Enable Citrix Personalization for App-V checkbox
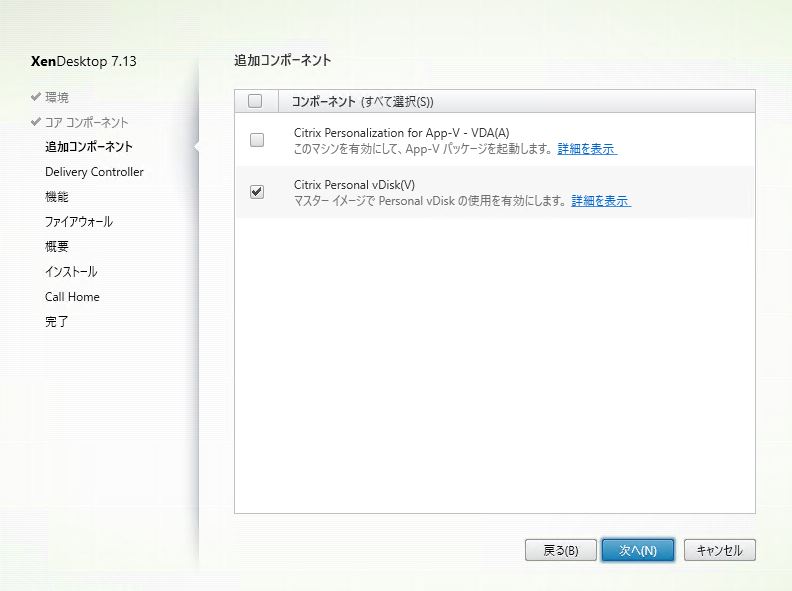The height and width of the screenshot is (591, 792). click(257, 139)
